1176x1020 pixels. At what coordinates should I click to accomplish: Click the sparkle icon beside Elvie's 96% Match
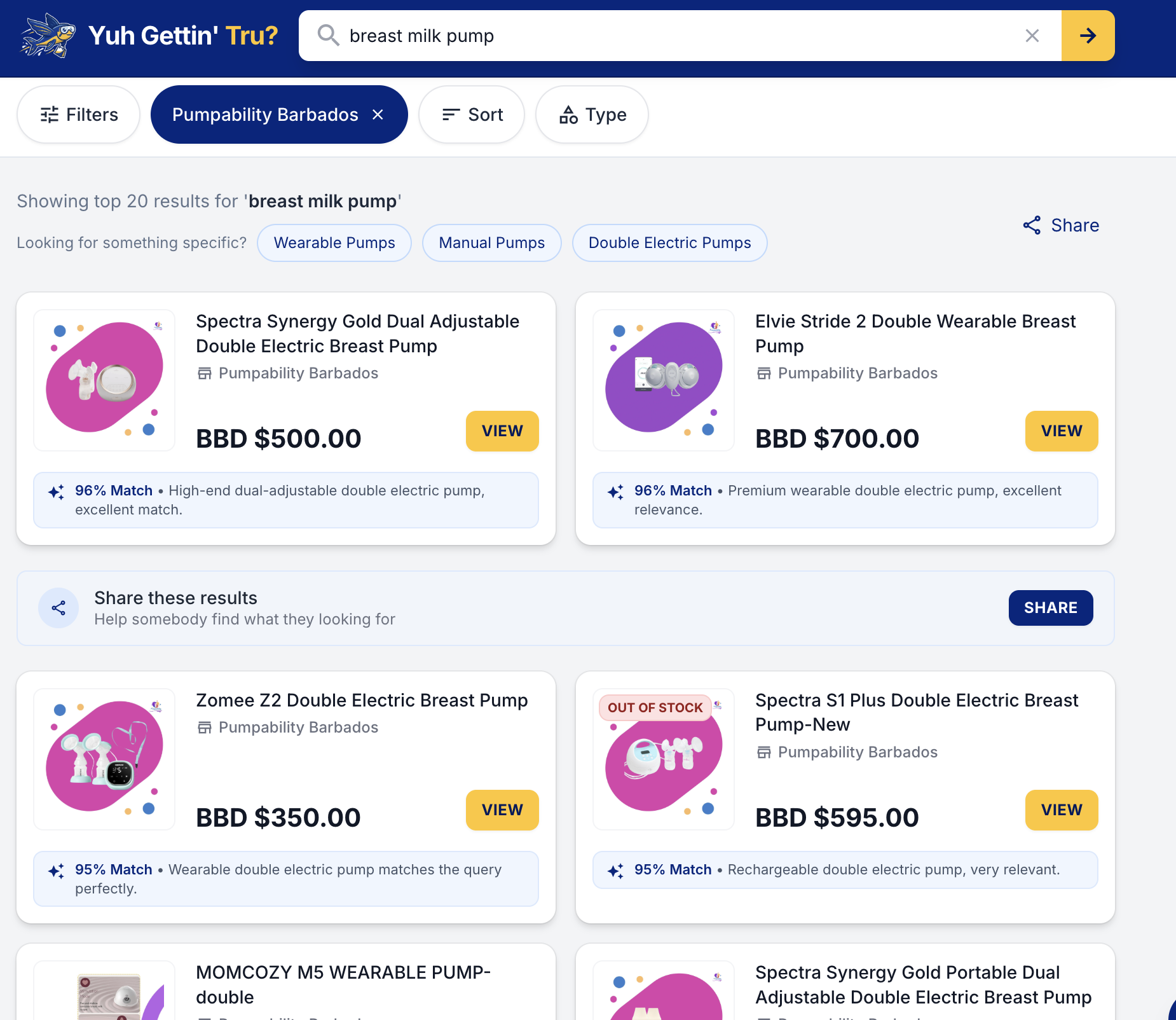(x=614, y=492)
